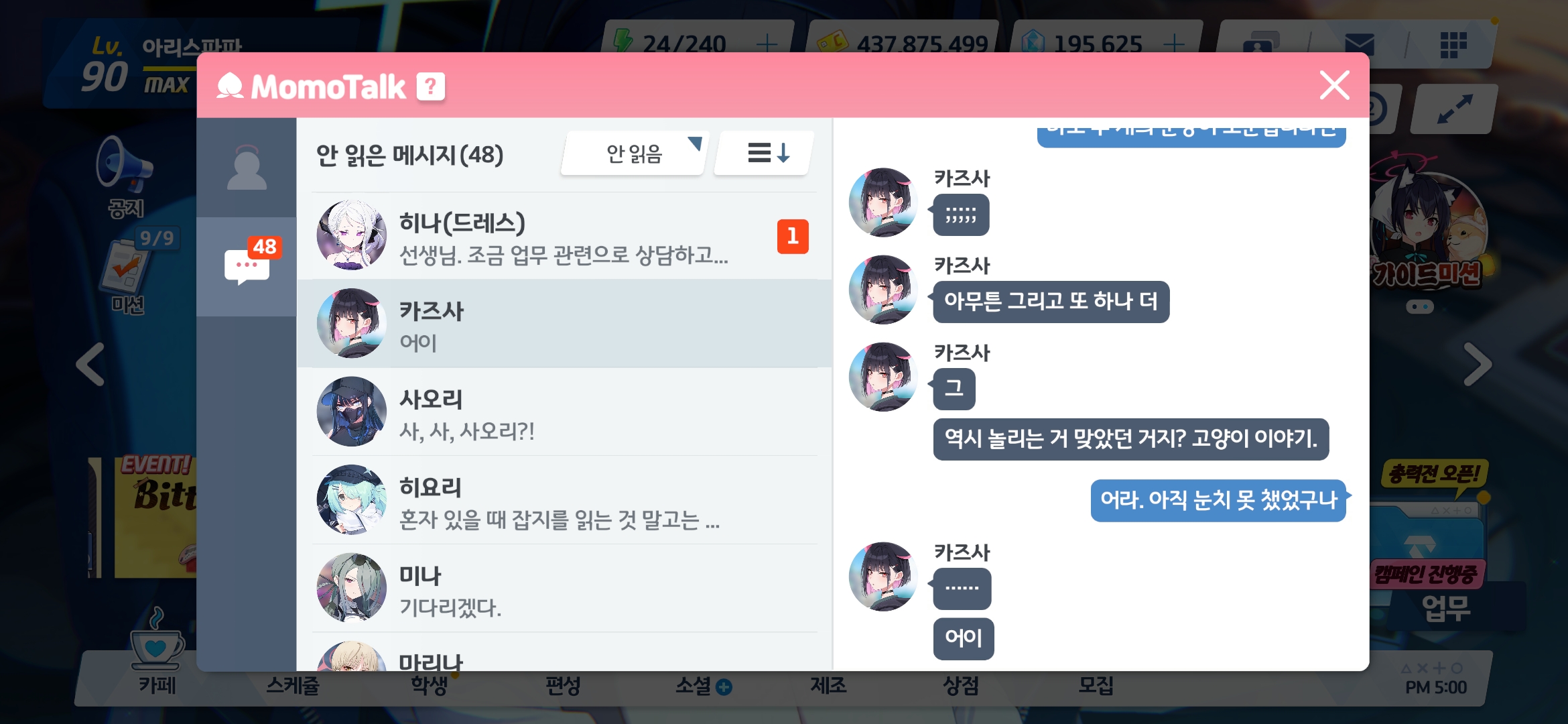Open the MomoTalk help question-mark icon
This screenshot has width=1568, height=724.
coord(431,86)
